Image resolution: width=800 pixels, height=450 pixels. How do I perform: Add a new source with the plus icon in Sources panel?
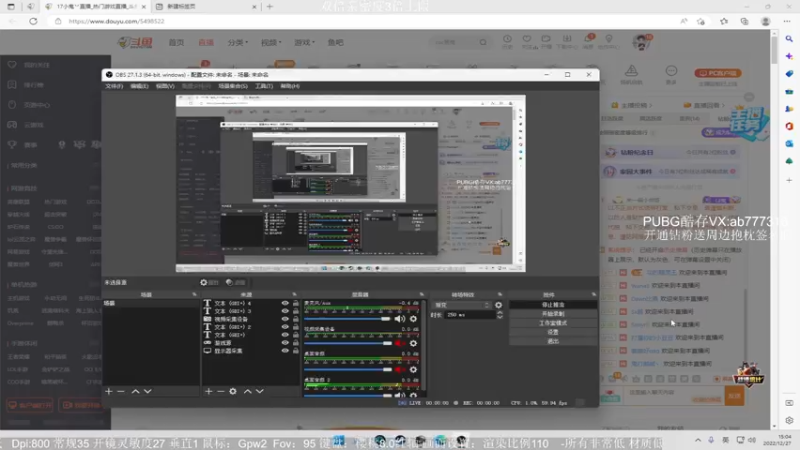(208, 391)
